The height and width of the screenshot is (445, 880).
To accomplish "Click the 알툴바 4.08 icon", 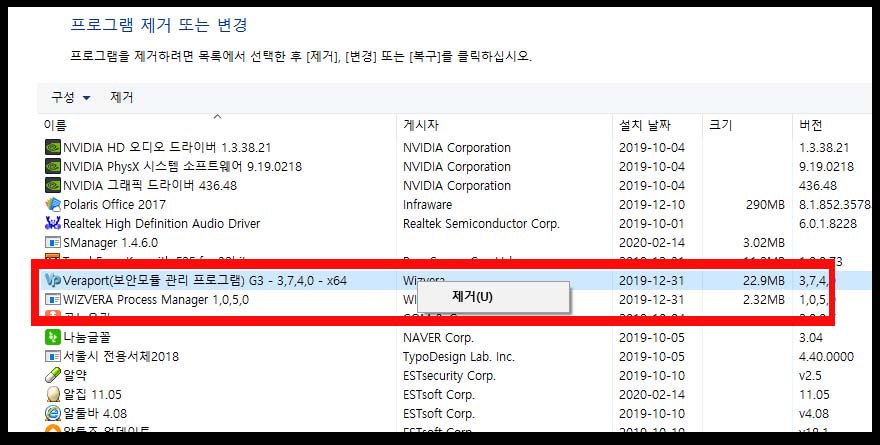I will (x=52, y=414).
